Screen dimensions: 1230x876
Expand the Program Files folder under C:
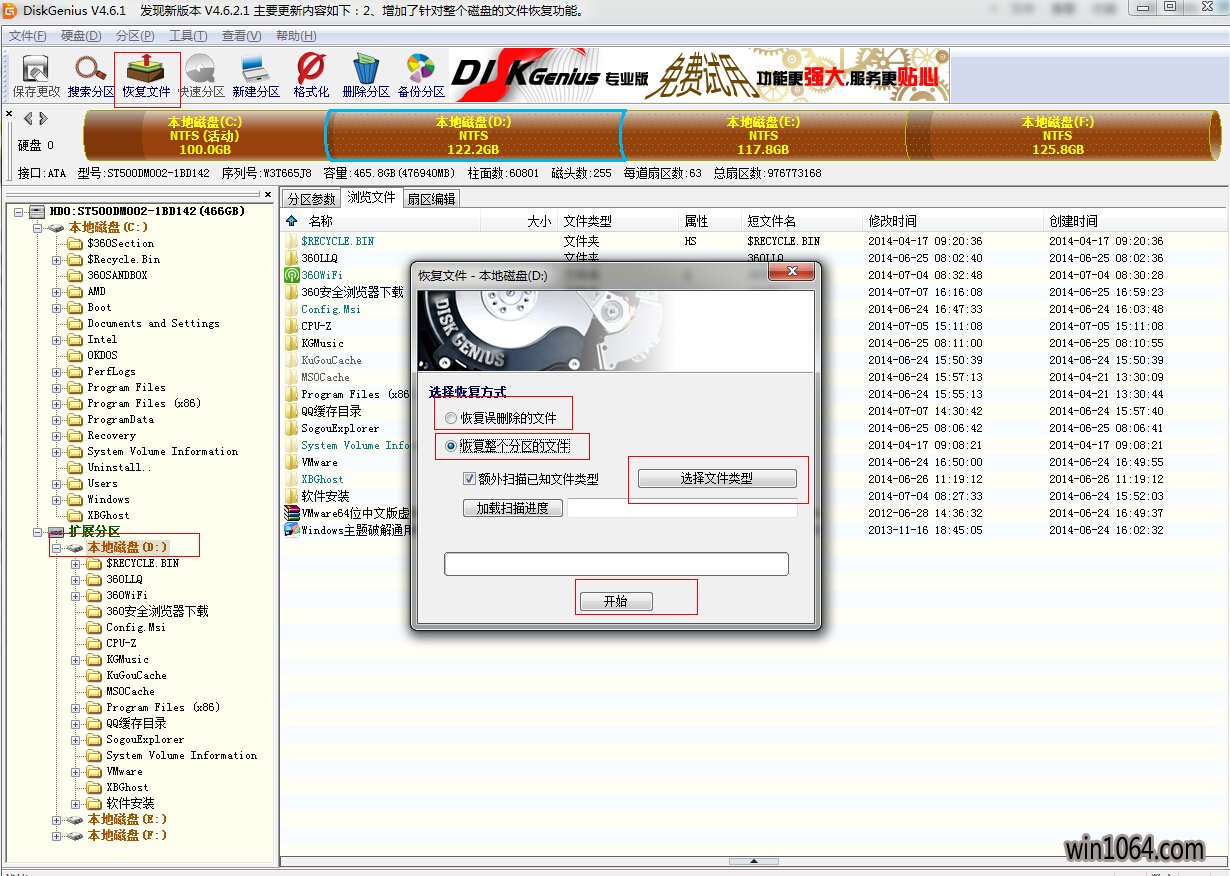[57, 387]
